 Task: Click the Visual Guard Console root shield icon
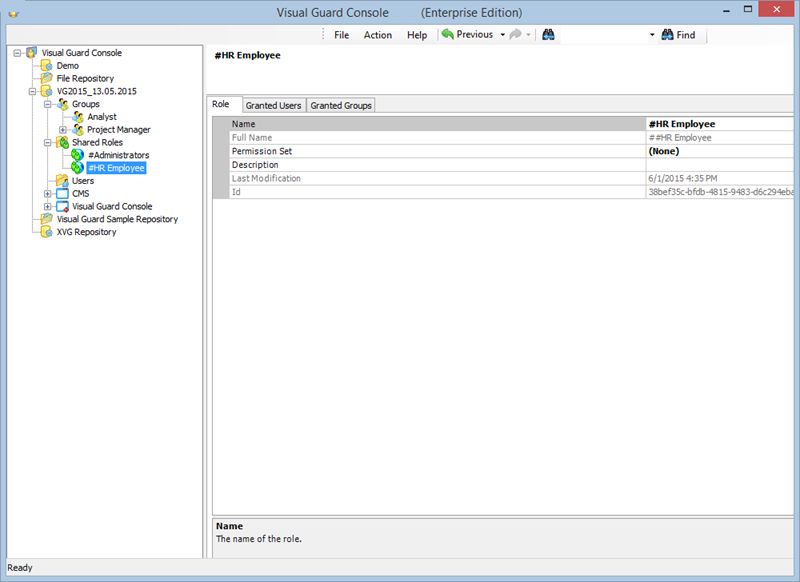32,53
